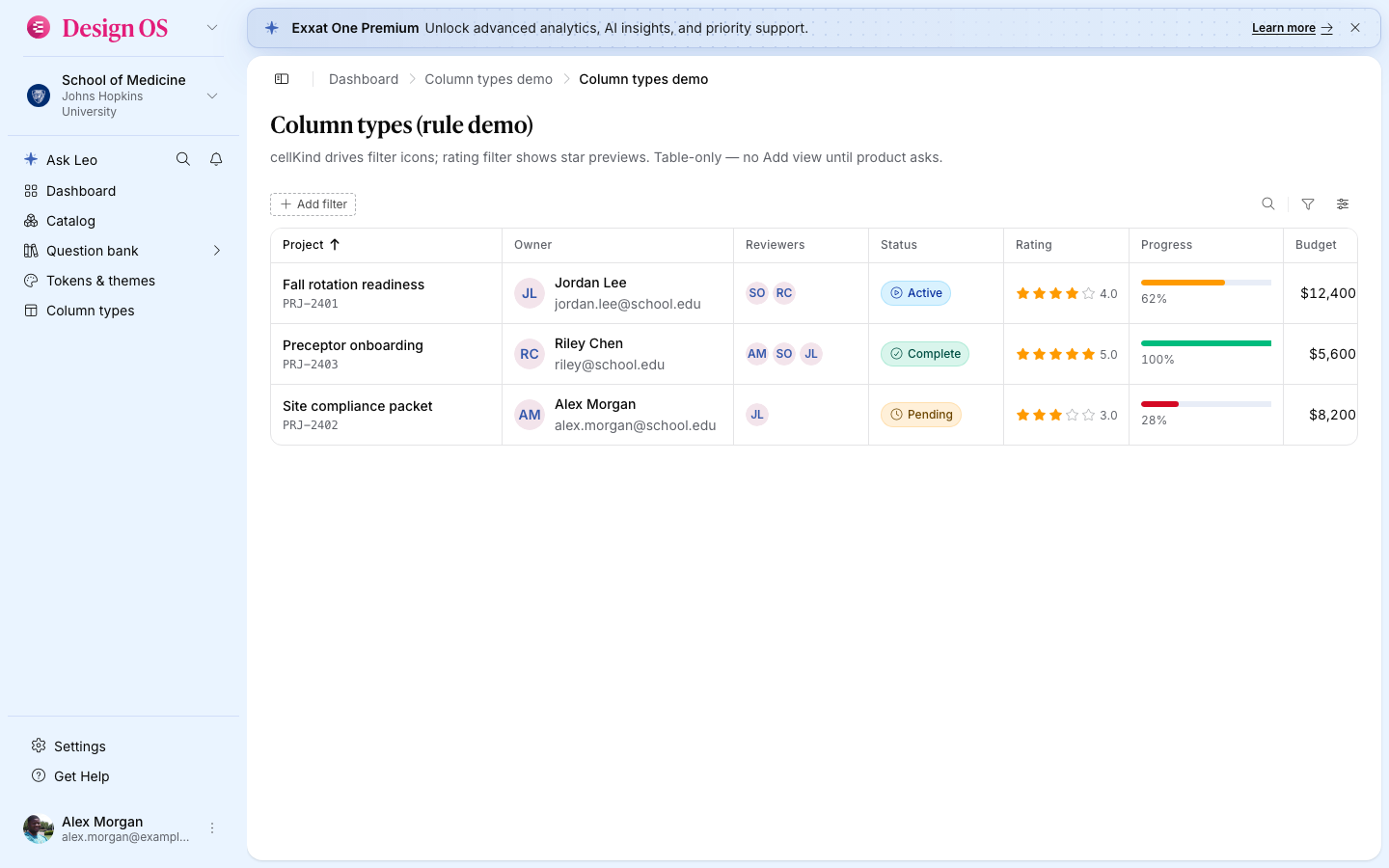Click the Complete status badge
Screen dimensions: 1389x868
(925, 354)
